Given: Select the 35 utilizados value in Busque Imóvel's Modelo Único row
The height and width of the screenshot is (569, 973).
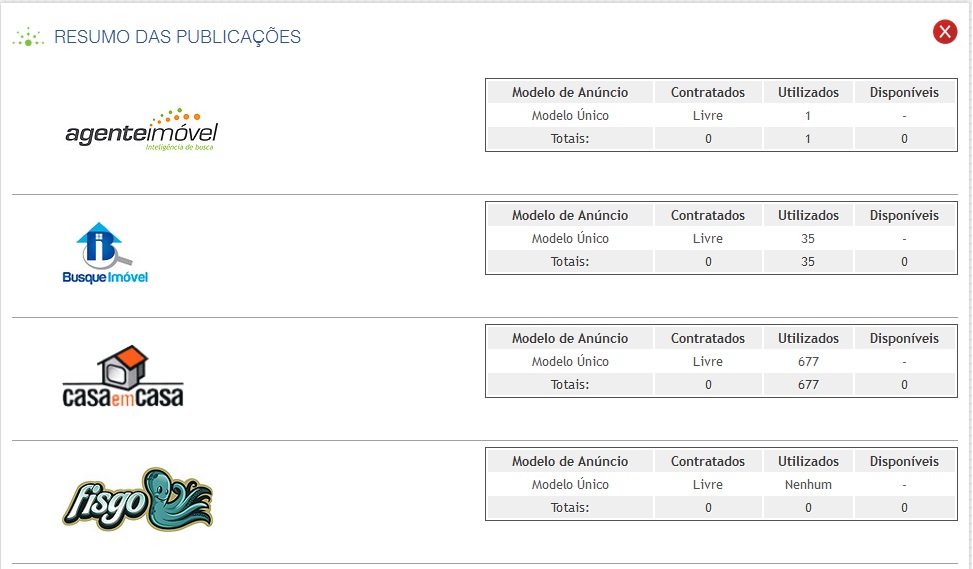Looking at the screenshot, I should coord(808,238).
